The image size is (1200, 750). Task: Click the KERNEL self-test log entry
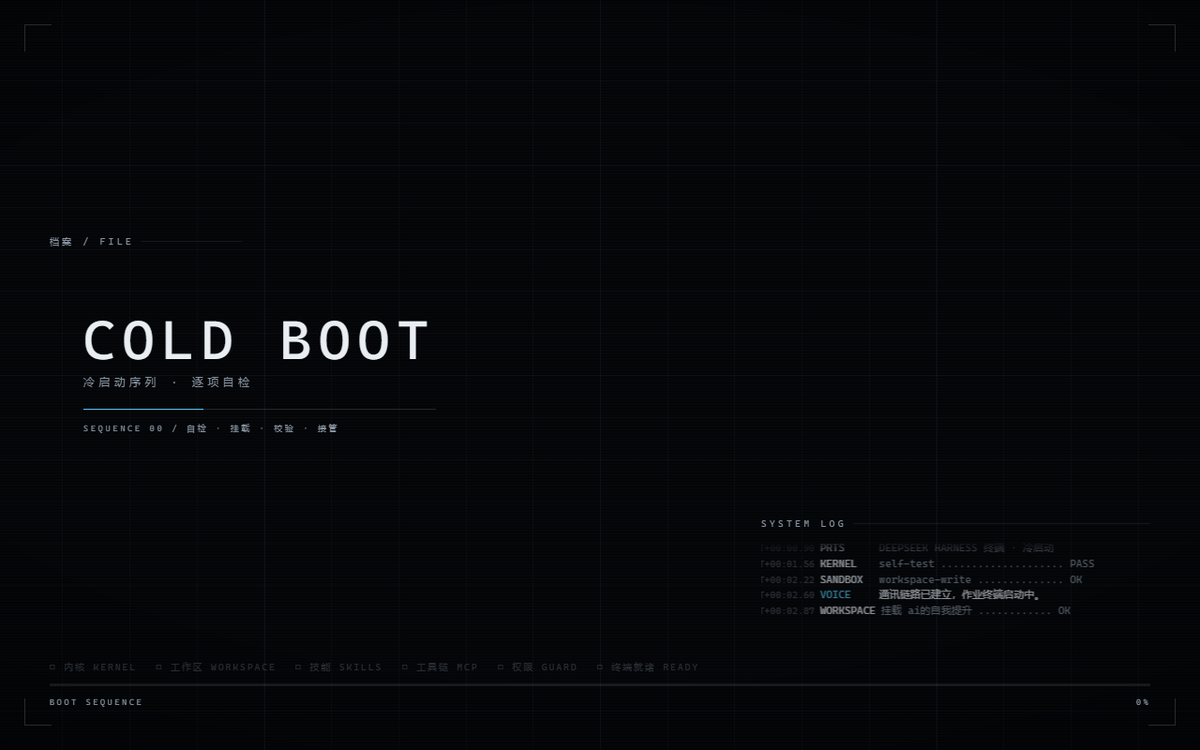tap(928, 564)
